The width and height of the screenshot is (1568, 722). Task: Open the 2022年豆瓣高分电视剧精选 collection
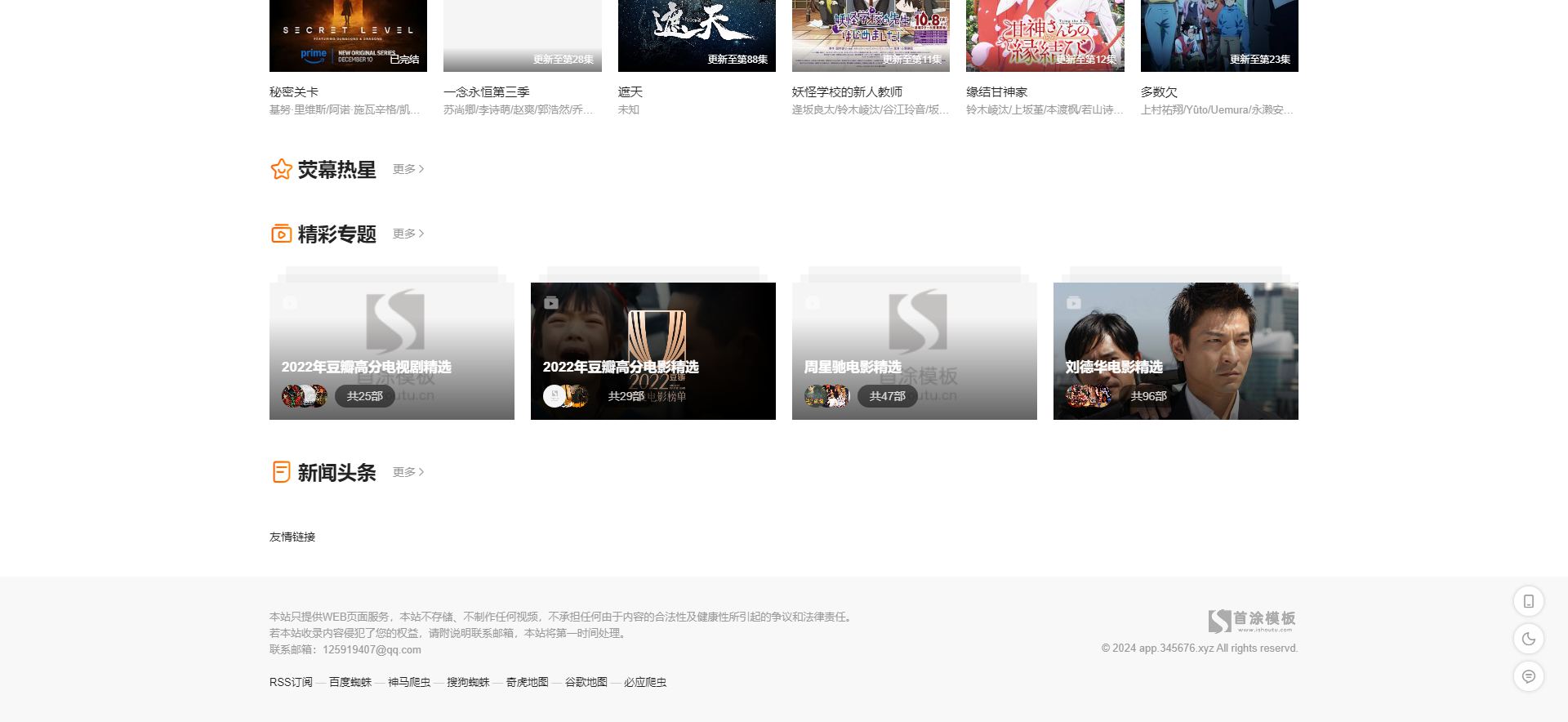pyautogui.click(x=391, y=351)
